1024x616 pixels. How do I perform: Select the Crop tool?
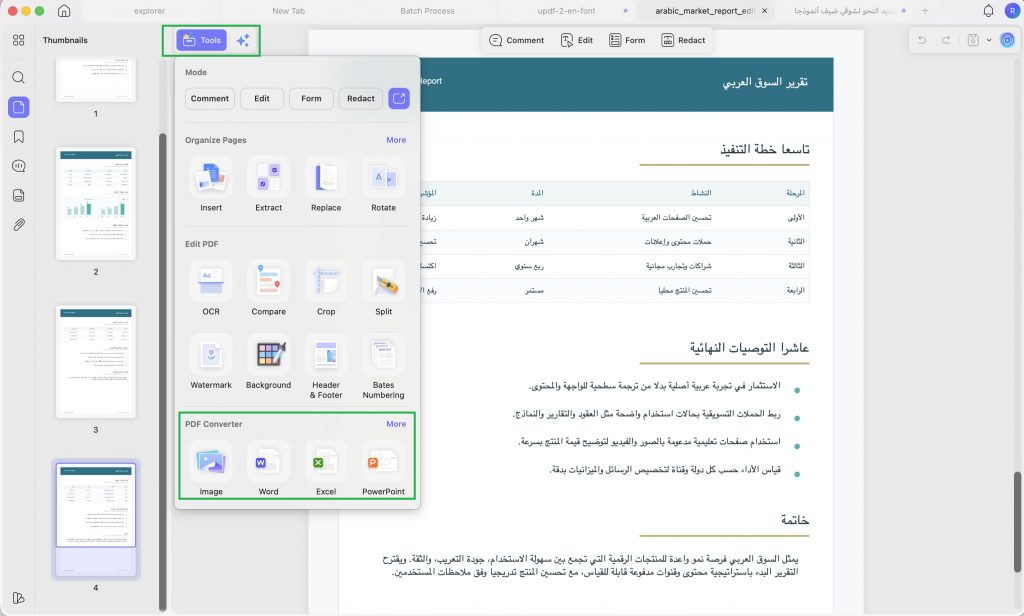click(326, 289)
